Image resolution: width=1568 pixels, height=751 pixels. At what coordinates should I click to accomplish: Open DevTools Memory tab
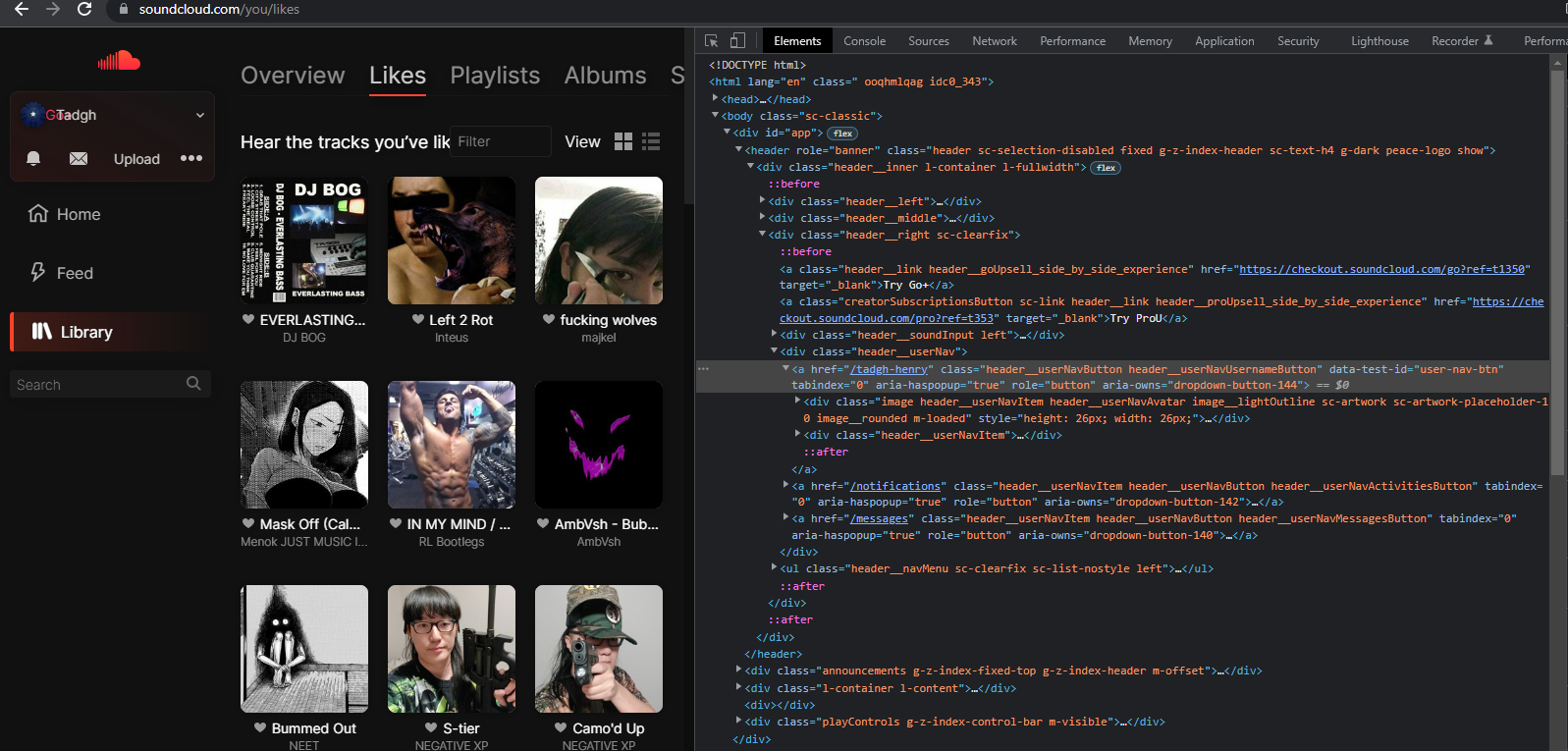1150,41
